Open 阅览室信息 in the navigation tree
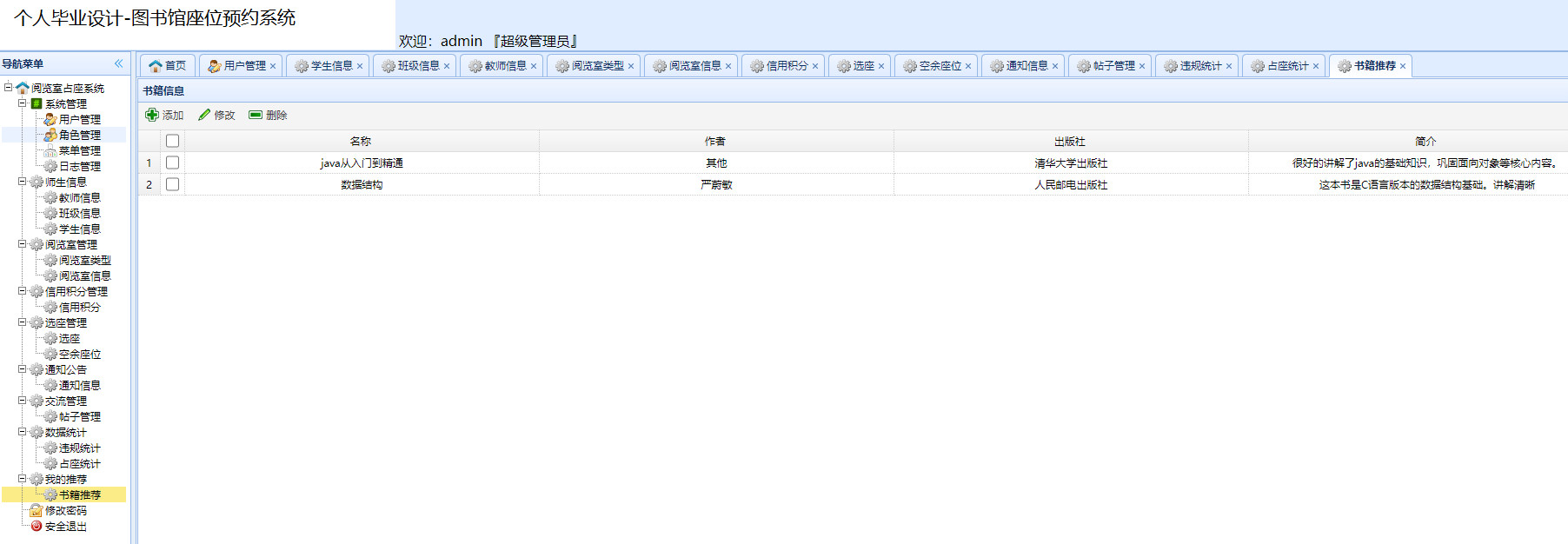Image resolution: width=1568 pixels, height=544 pixels. (x=85, y=275)
